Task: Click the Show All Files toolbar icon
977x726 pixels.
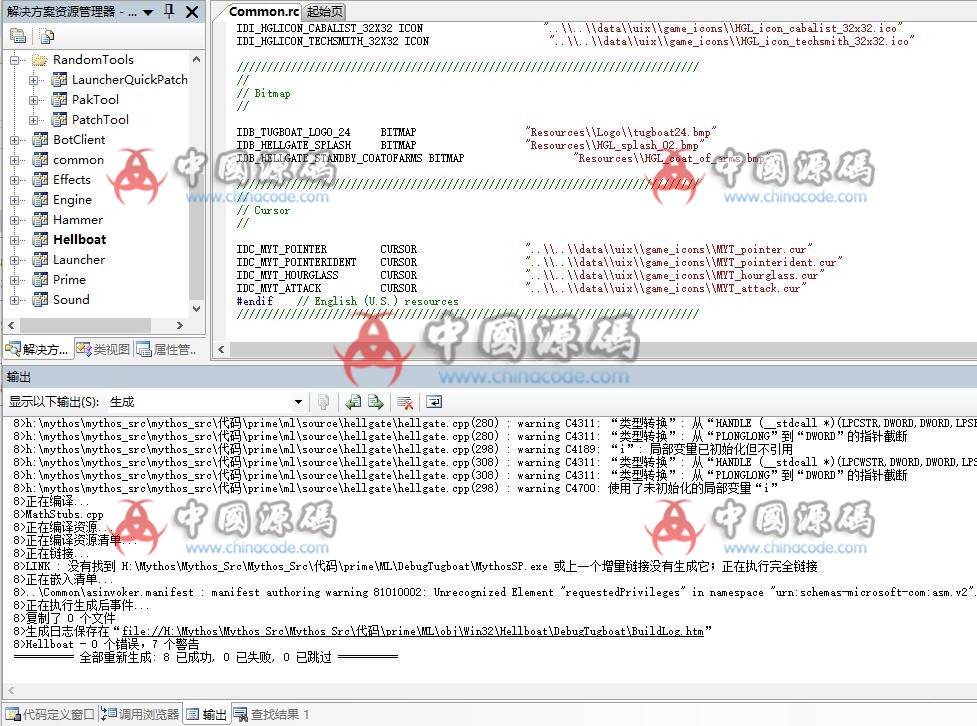Action: (x=47, y=37)
